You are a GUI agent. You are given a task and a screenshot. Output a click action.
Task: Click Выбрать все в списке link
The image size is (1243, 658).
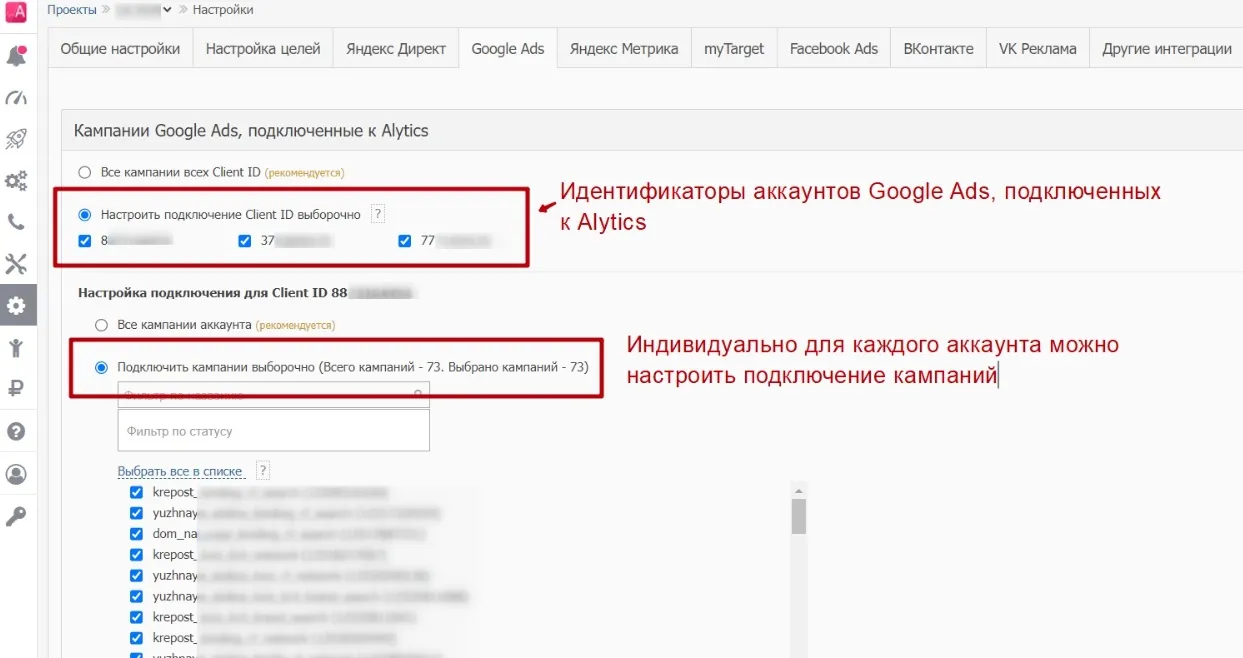coord(180,471)
